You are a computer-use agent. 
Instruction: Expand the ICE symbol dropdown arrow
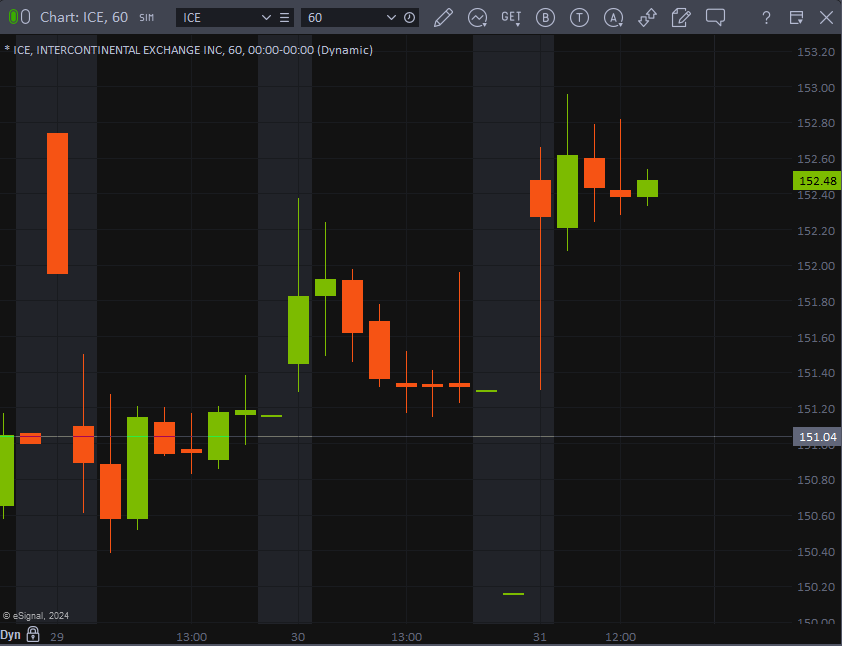[x=266, y=18]
